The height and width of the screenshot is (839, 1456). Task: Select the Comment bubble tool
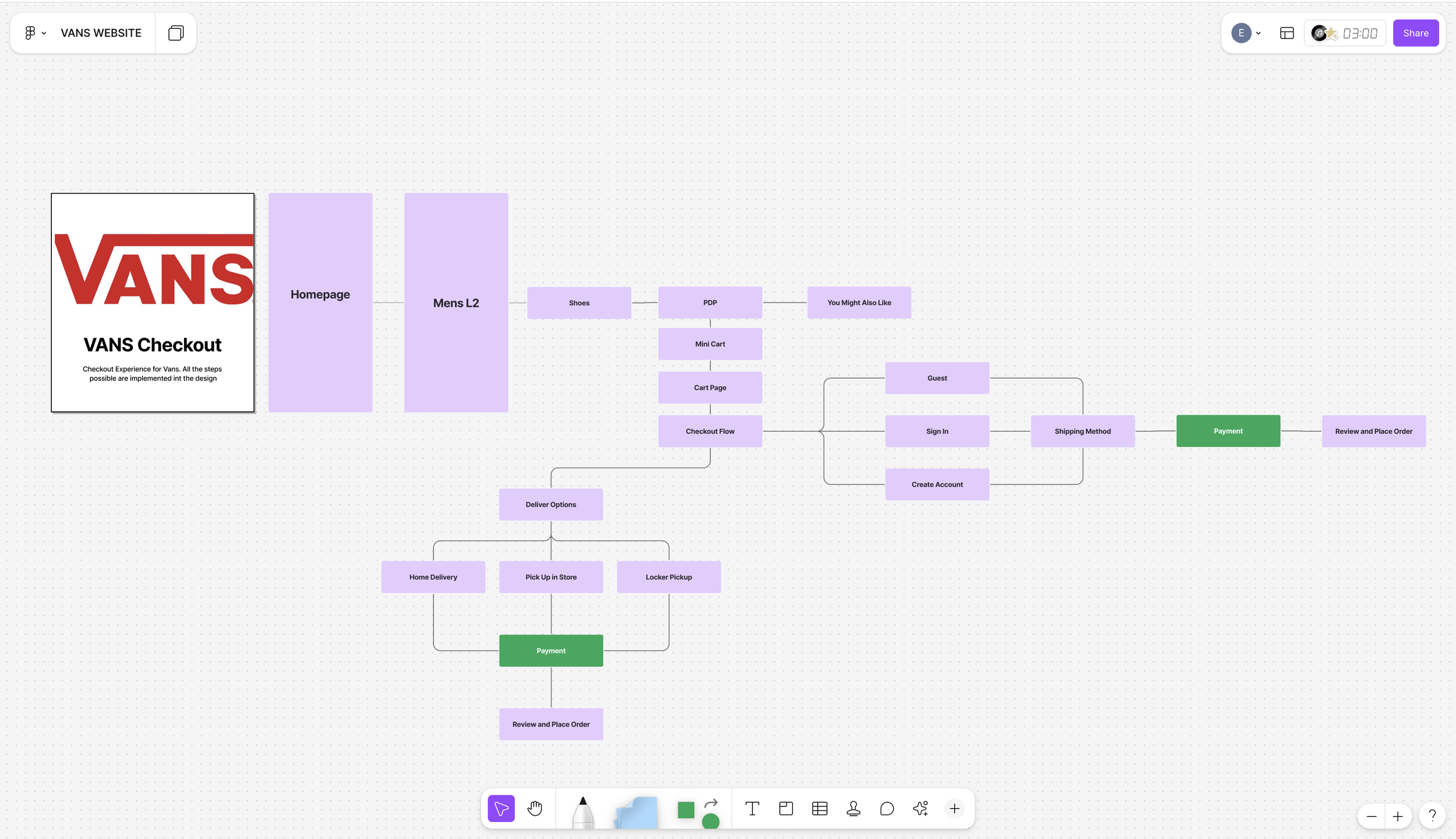tap(886, 808)
